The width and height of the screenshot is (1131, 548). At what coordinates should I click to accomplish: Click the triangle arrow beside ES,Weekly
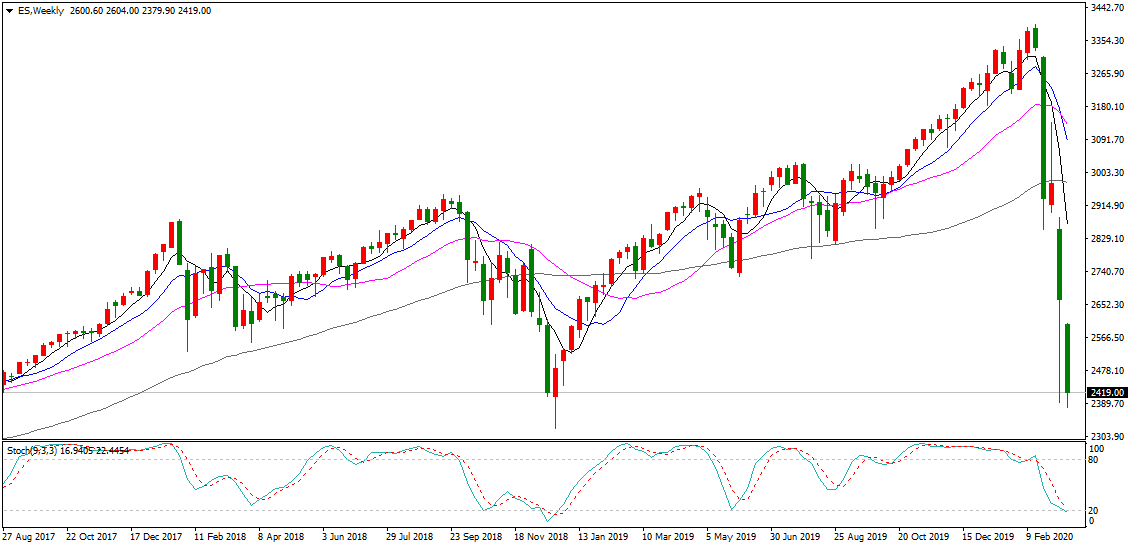point(8,10)
